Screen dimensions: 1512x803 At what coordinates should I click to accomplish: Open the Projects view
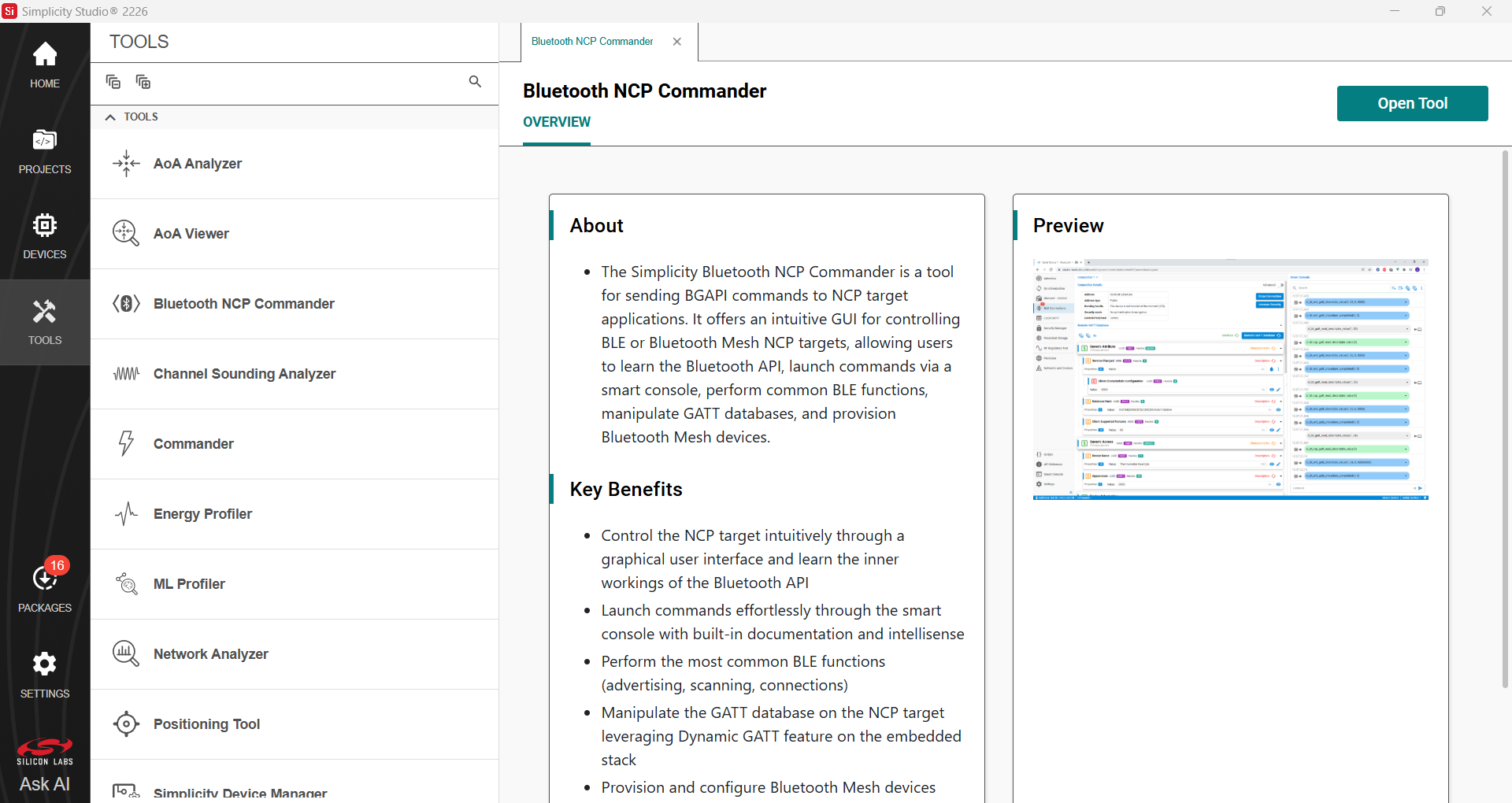(x=45, y=151)
